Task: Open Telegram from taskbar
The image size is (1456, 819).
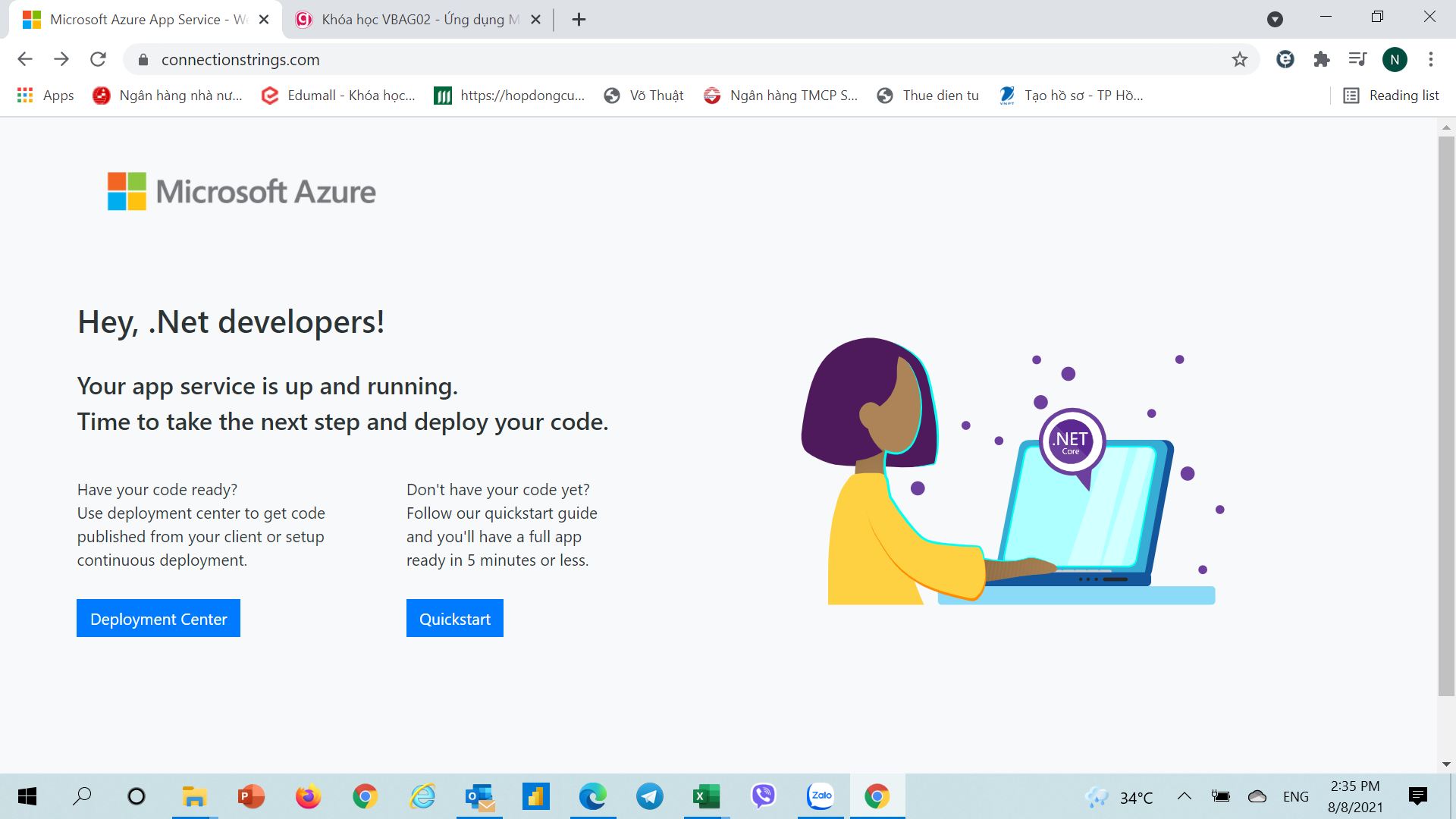Action: (650, 796)
